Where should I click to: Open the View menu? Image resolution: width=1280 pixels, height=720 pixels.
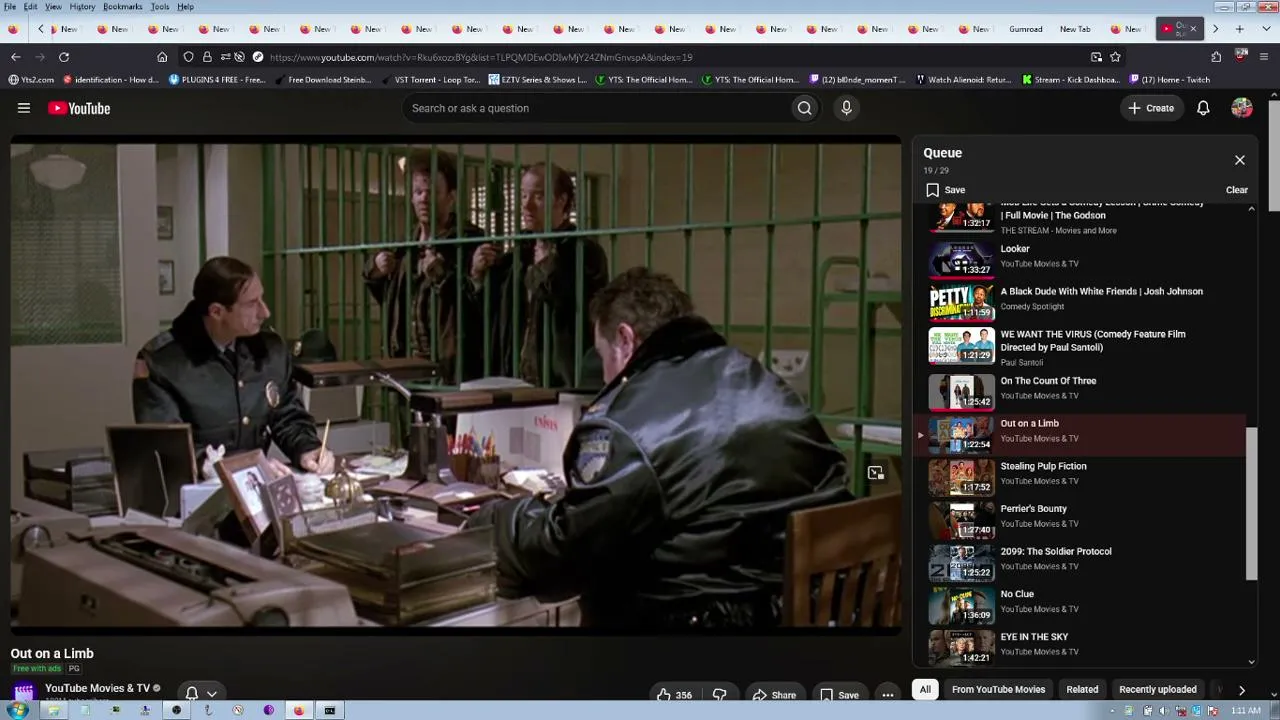pyautogui.click(x=53, y=7)
